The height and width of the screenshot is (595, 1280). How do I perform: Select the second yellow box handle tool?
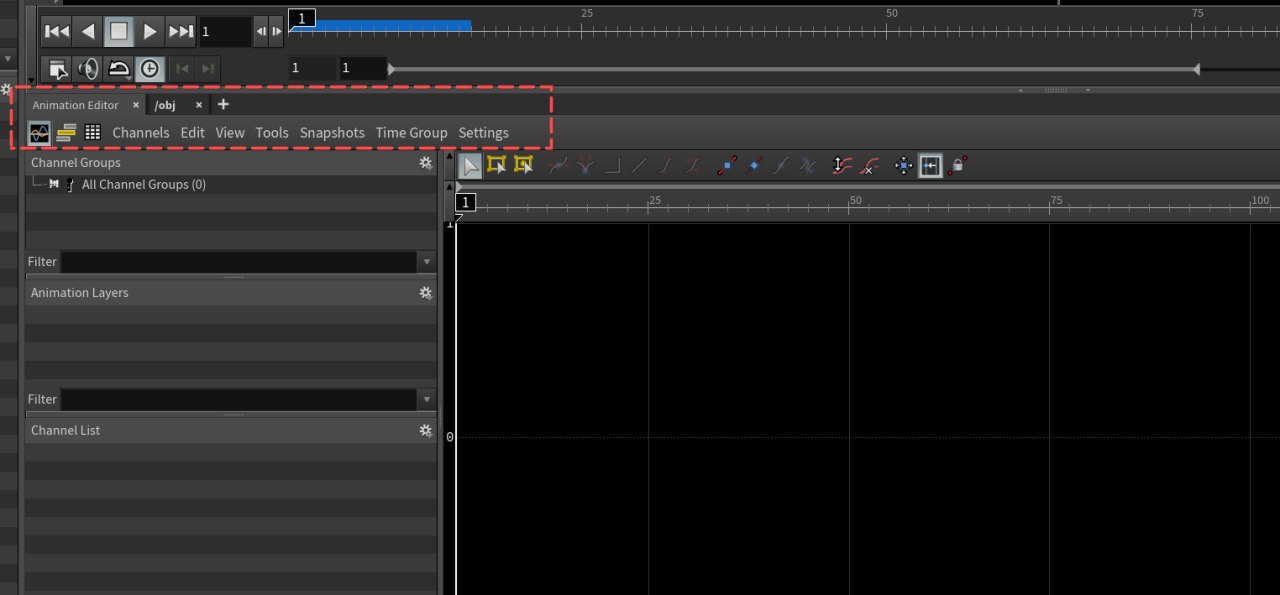[x=523, y=165]
